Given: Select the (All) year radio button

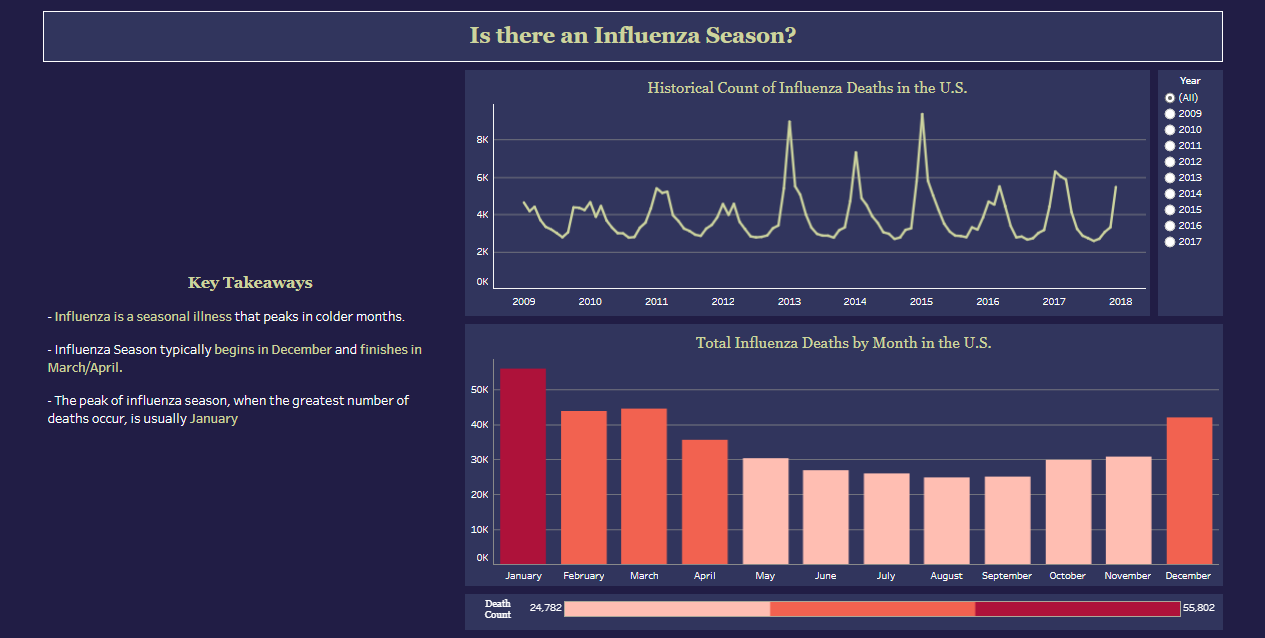Looking at the screenshot, I should click(x=1170, y=97).
